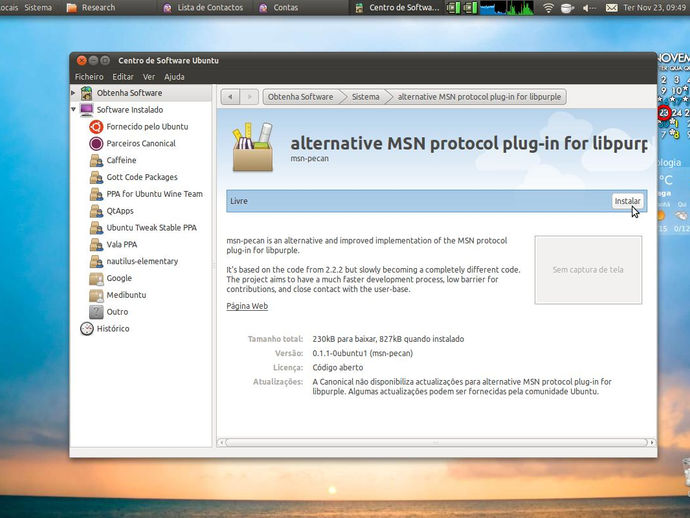Screen dimensions: 690x518
Task: Open the Wi-Fi network indicator in top panel
Action: [548, 7]
